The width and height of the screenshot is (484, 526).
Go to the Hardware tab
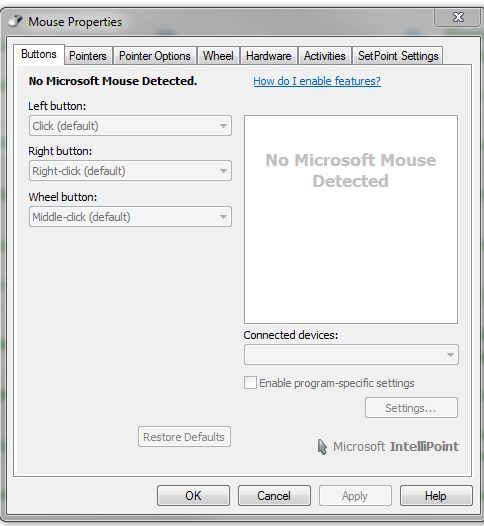point(269,56)
